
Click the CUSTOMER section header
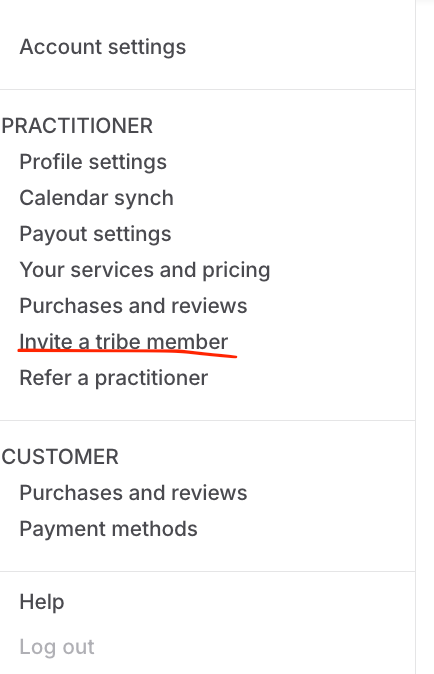[x=60, y=457]
